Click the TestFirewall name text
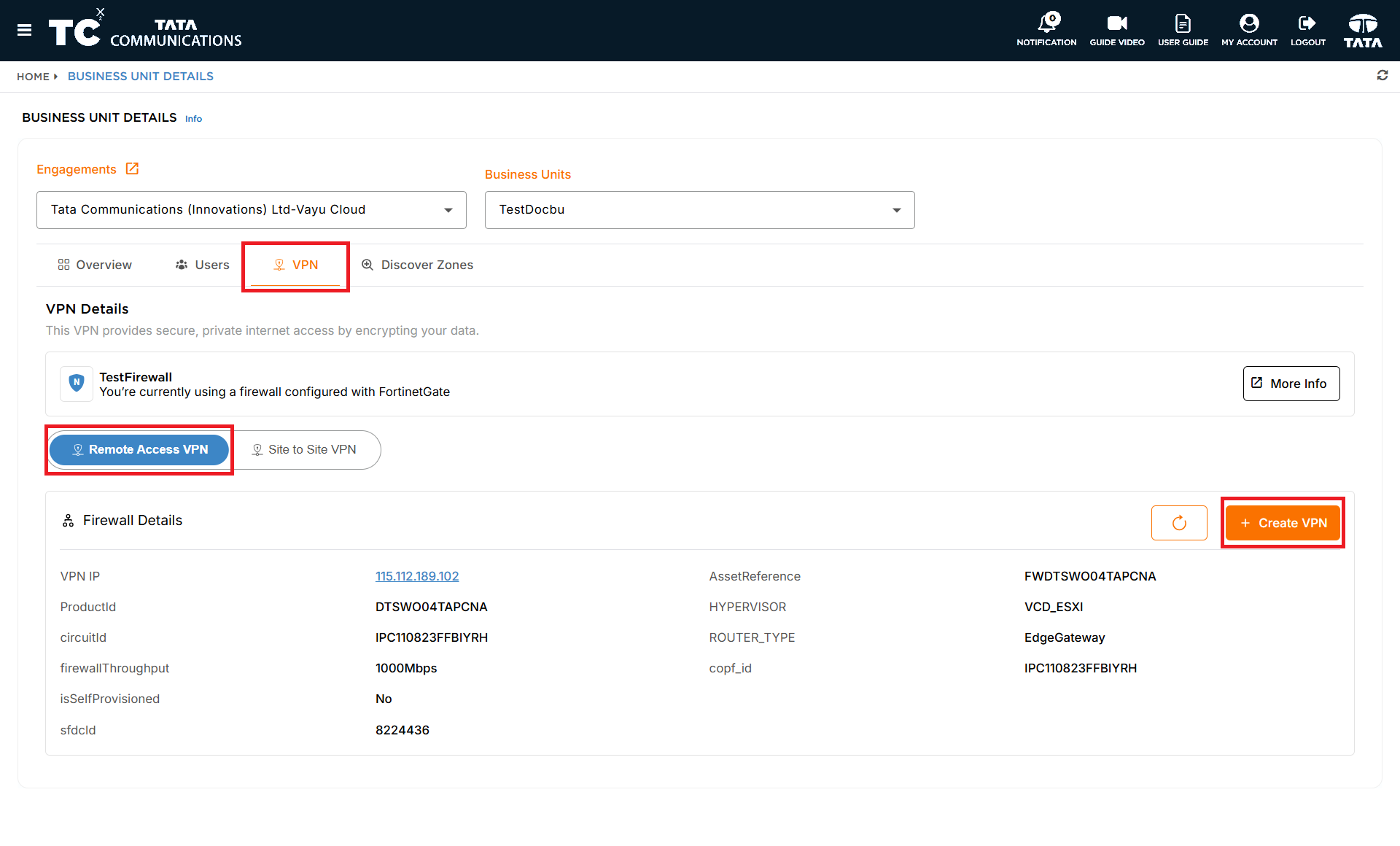1400x846 pixels. coord(136,377)
